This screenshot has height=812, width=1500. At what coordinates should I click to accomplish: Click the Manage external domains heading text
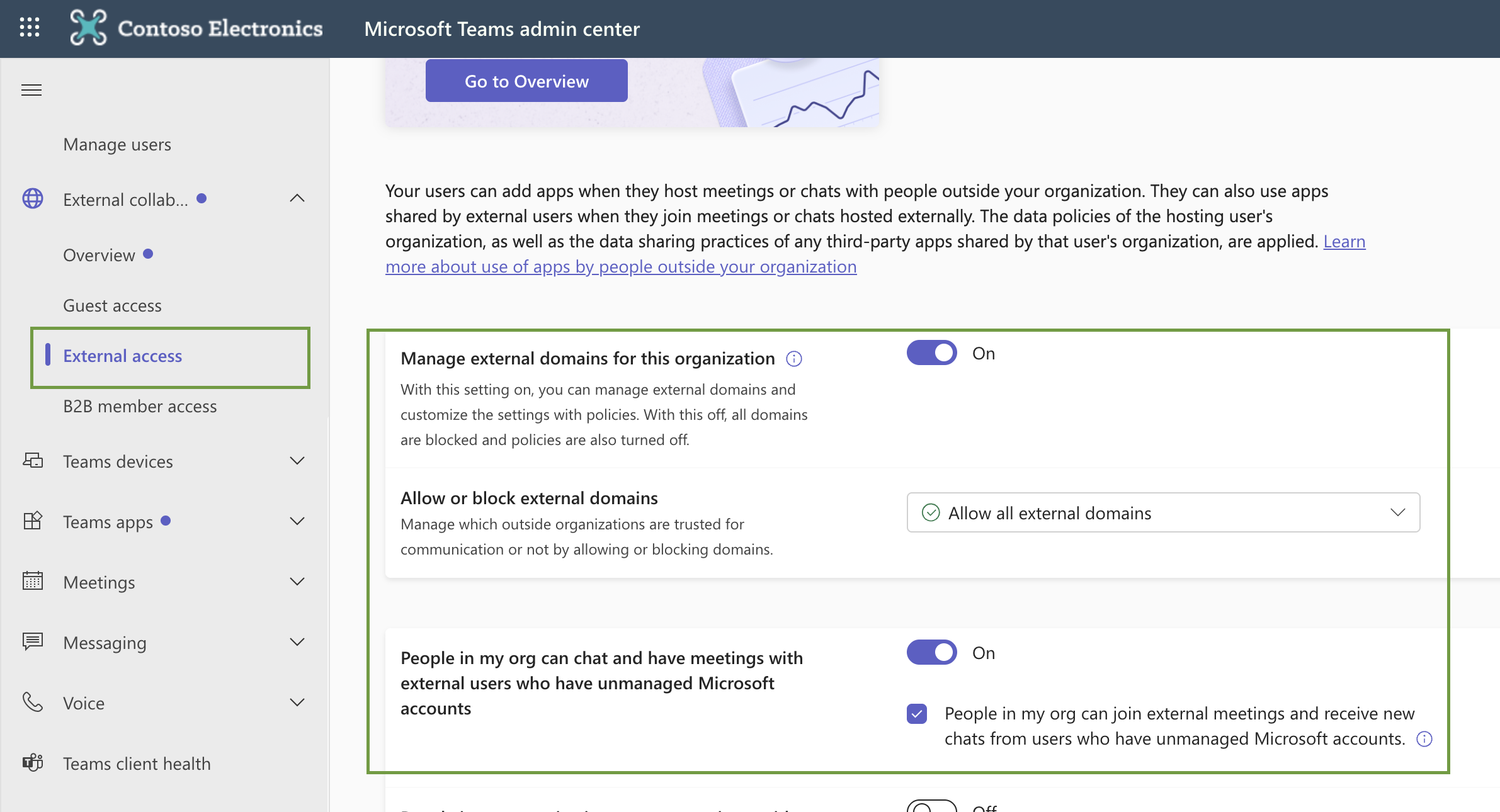(x=588, y=358)
